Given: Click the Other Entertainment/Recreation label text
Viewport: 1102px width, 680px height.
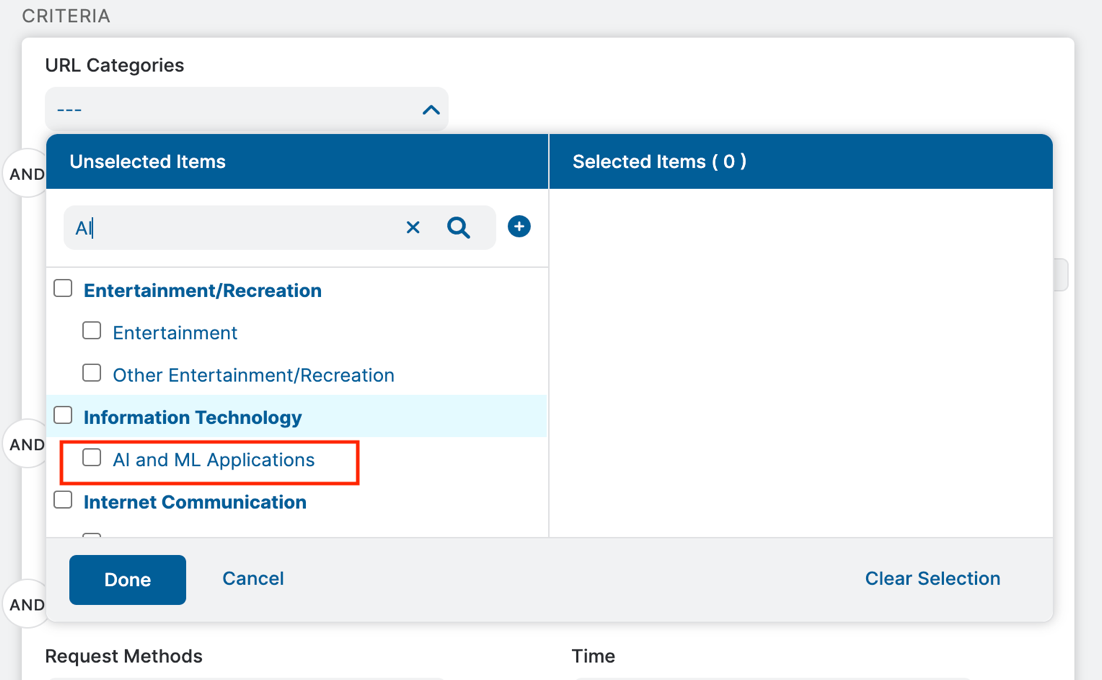Looking at the screenshot, I should tap(253, 375).
